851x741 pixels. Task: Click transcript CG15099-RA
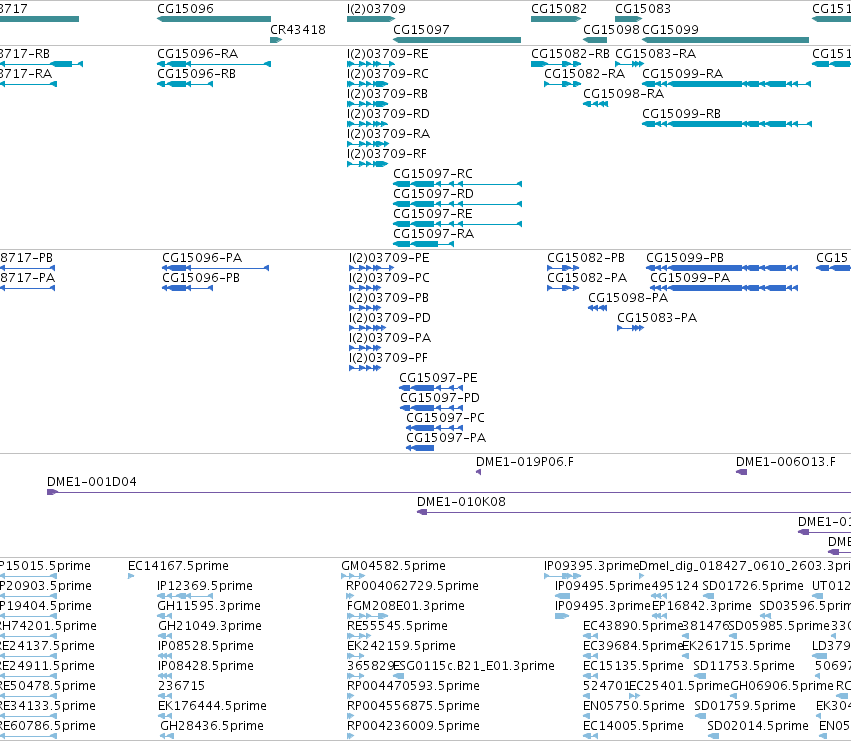[683, 74]
